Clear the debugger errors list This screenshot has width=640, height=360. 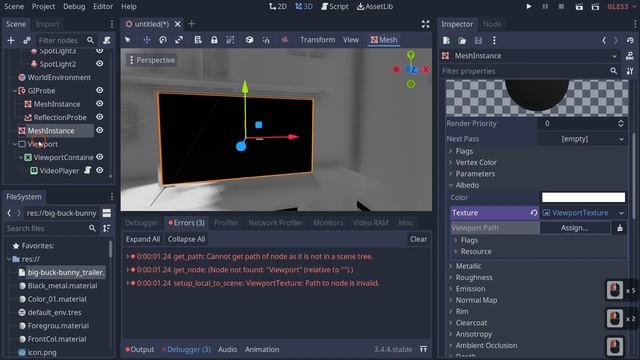pos(418,239)
